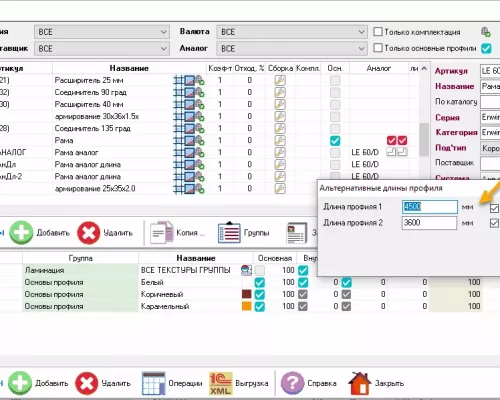Click green plus Add icon above groups table
This screenshot has height=400, width=500.
pos(21,232)
